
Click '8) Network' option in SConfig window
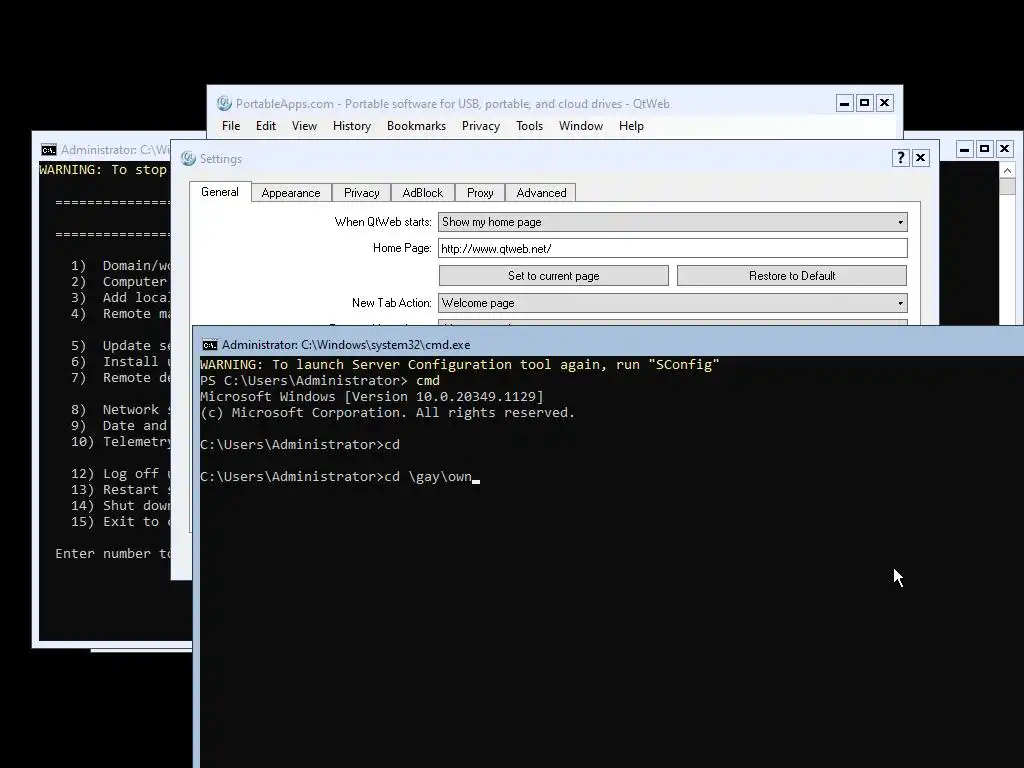coord(120,409)
